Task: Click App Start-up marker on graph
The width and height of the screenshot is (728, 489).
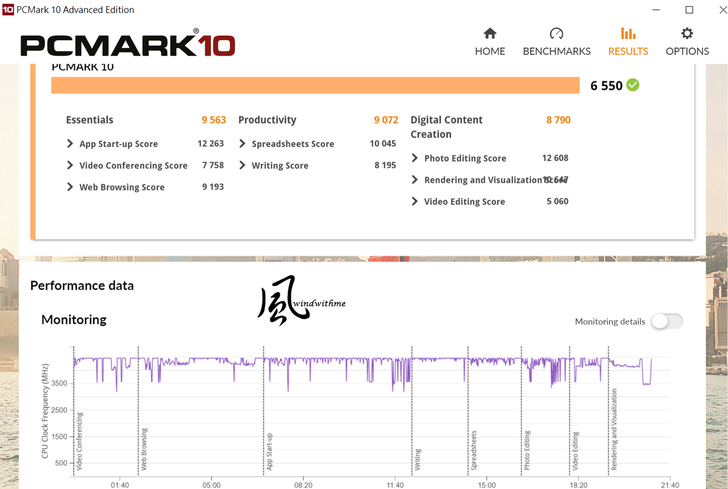Action: (x=269, y=452)
